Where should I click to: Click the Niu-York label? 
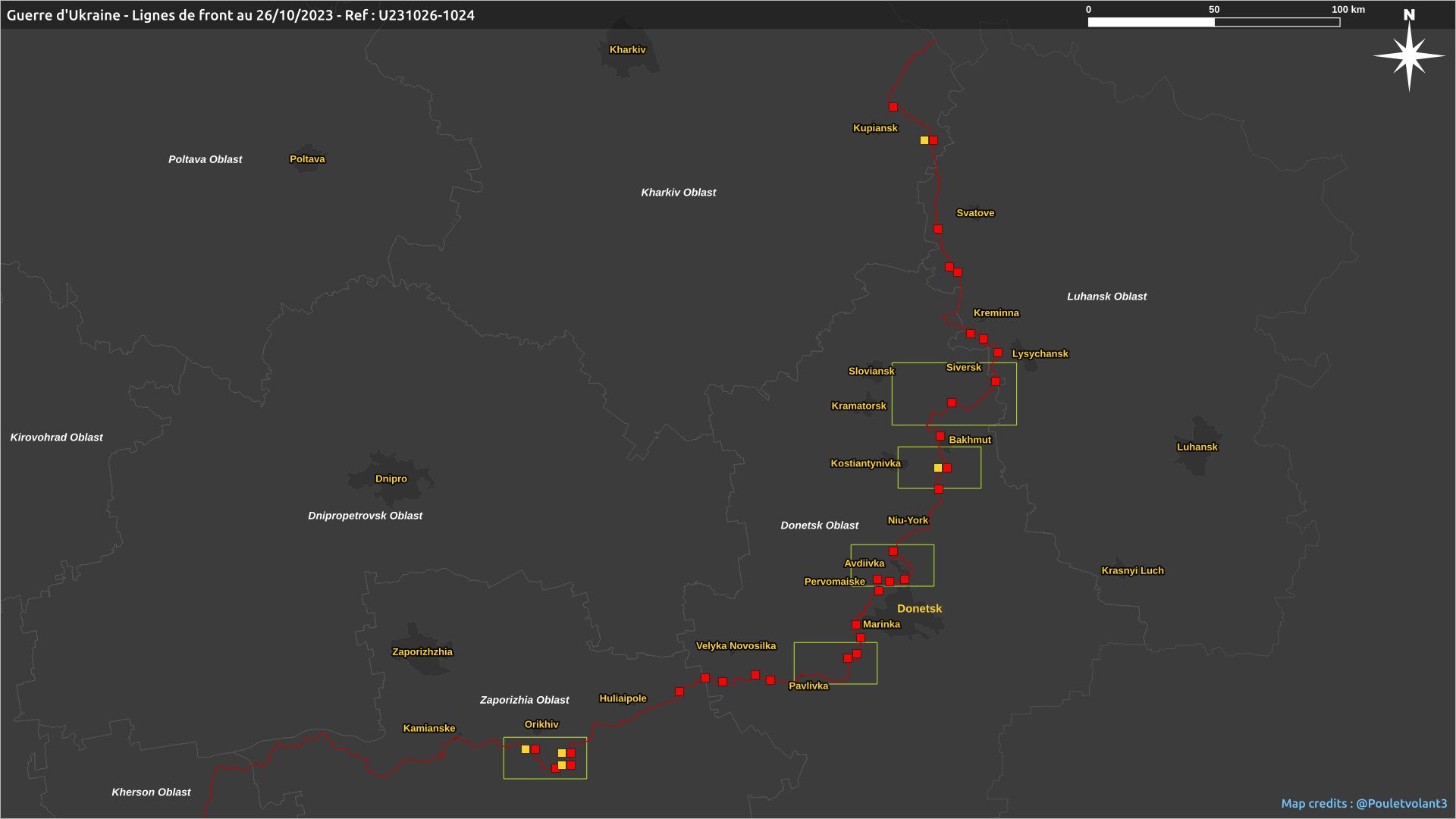point(908,520)
